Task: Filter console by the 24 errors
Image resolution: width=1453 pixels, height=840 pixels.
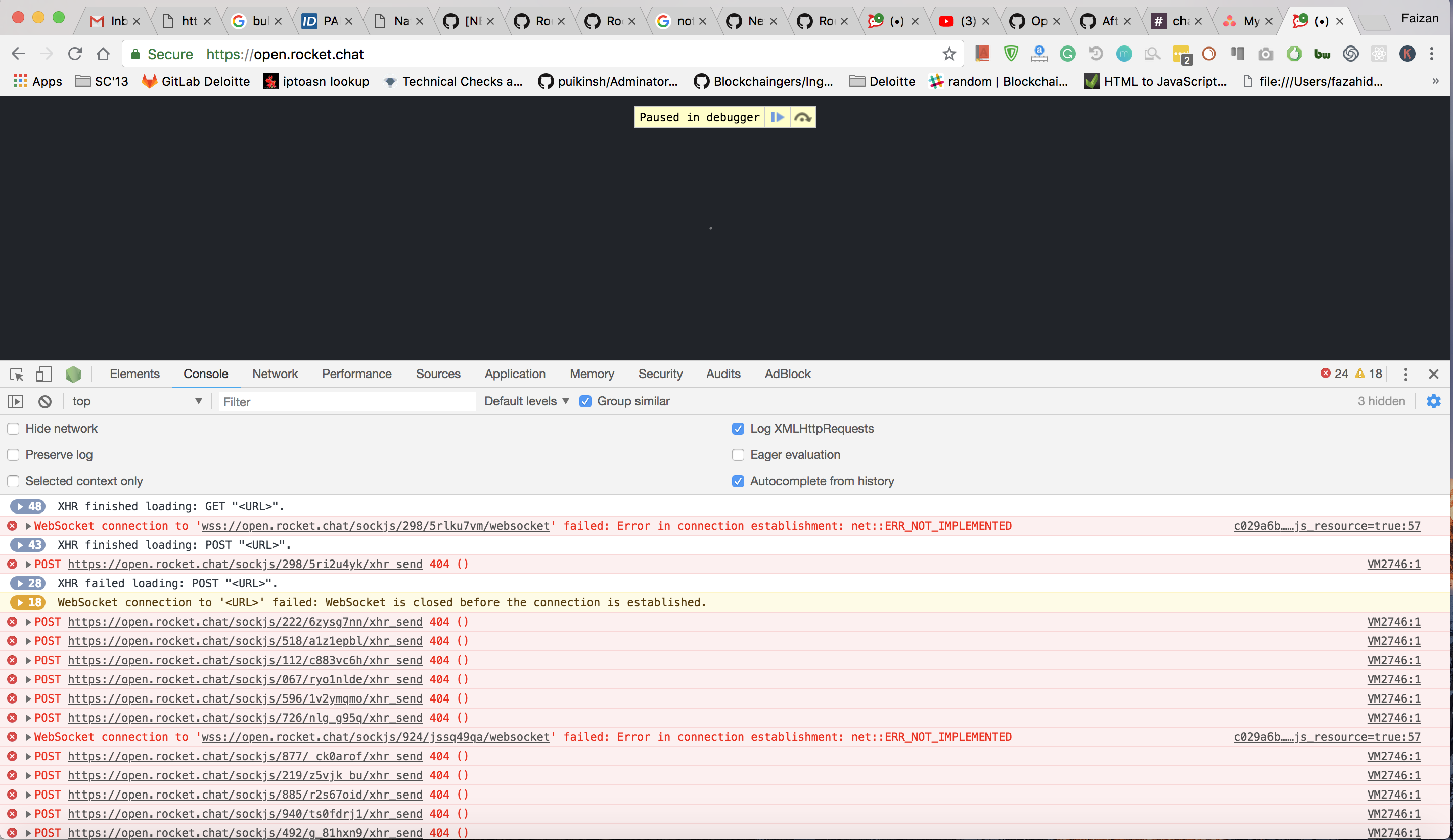Action: [x=1333, y=374]
